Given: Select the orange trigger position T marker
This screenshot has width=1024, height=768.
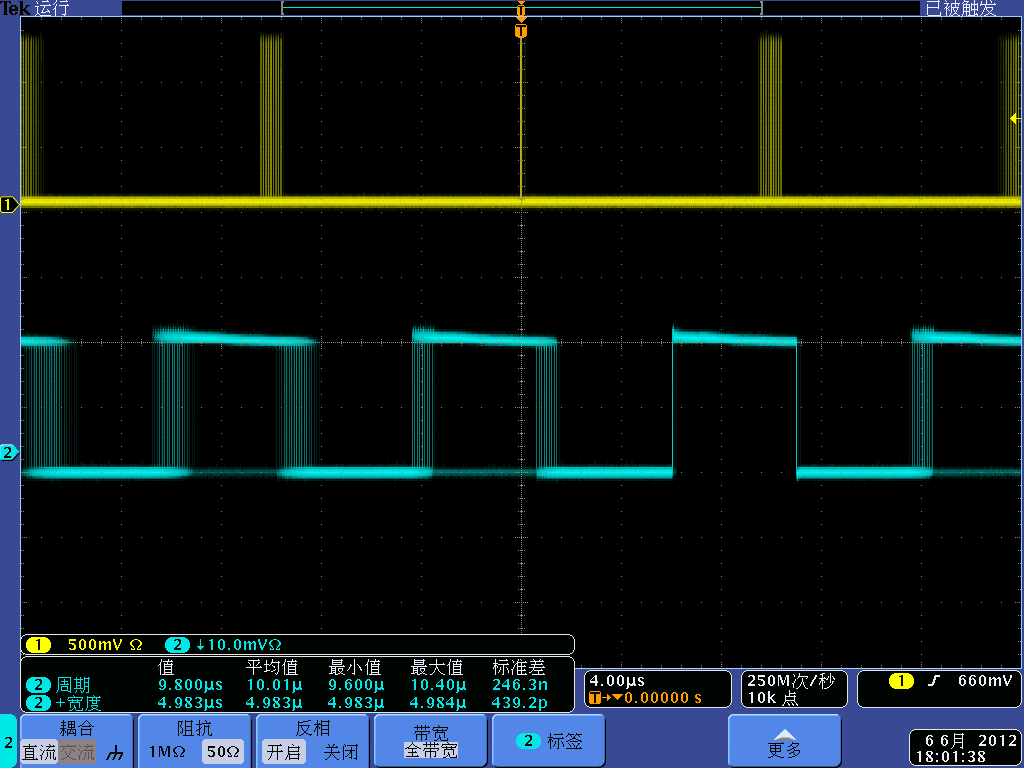Looking at the screenshot, I should click(x=520, y=31).
